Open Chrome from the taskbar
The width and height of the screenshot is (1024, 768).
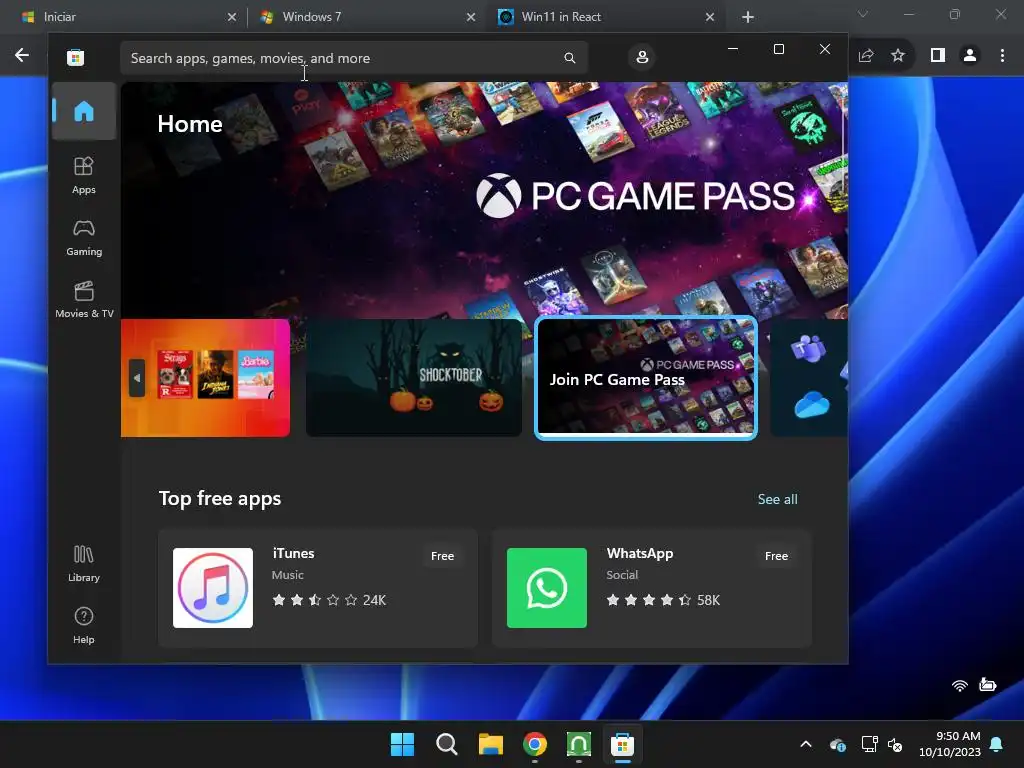(535, 744)
